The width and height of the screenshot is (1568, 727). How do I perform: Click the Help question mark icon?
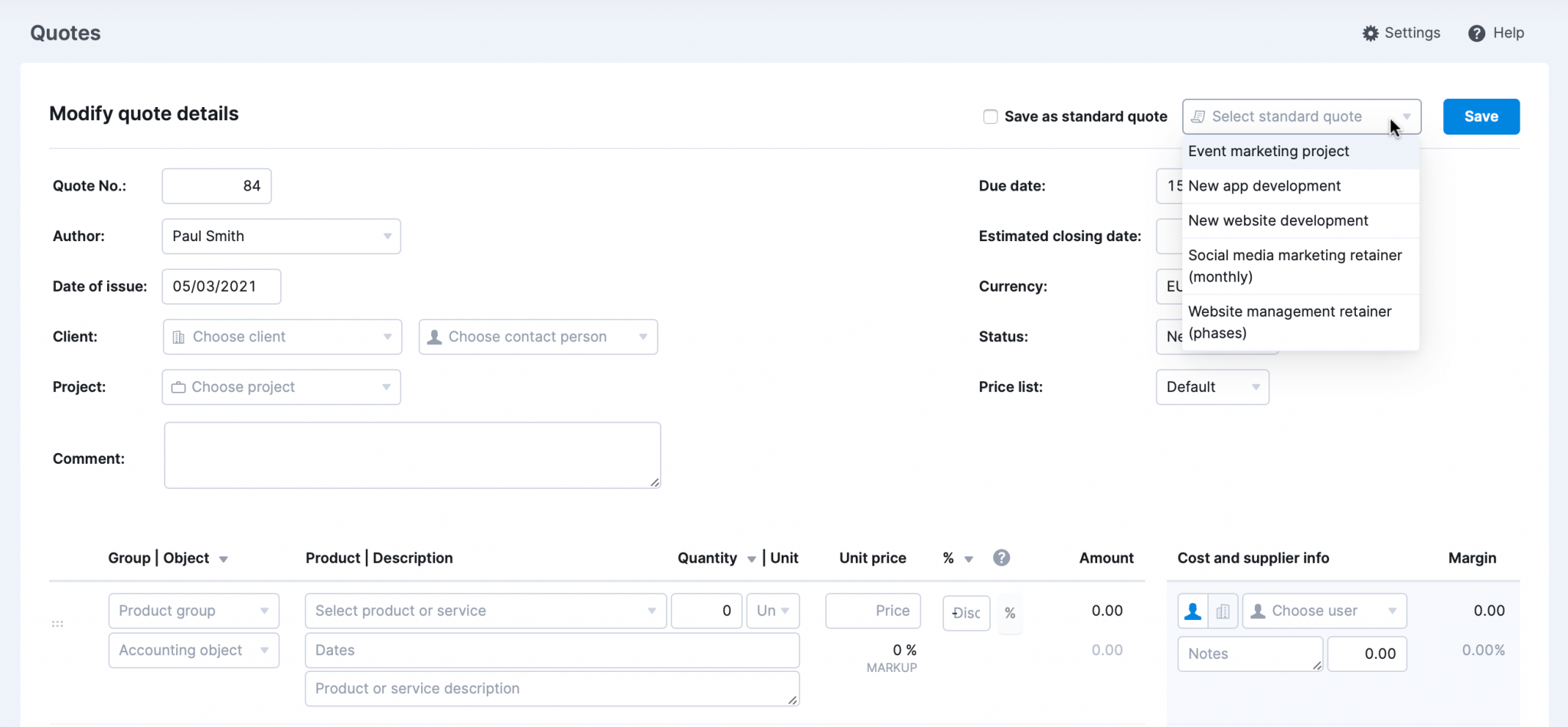coord(1475,33)
